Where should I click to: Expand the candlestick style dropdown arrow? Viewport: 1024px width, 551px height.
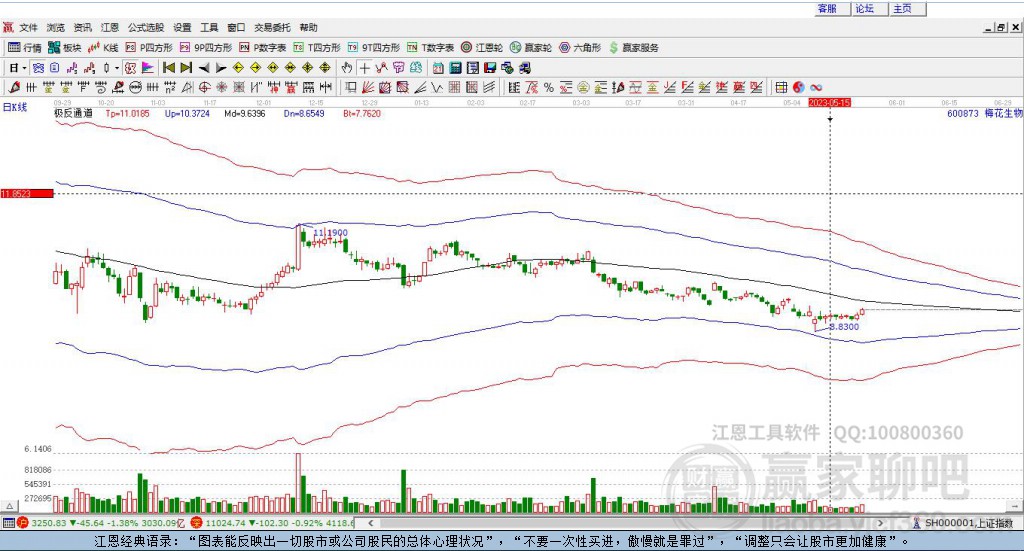click(x=117, y=68)
